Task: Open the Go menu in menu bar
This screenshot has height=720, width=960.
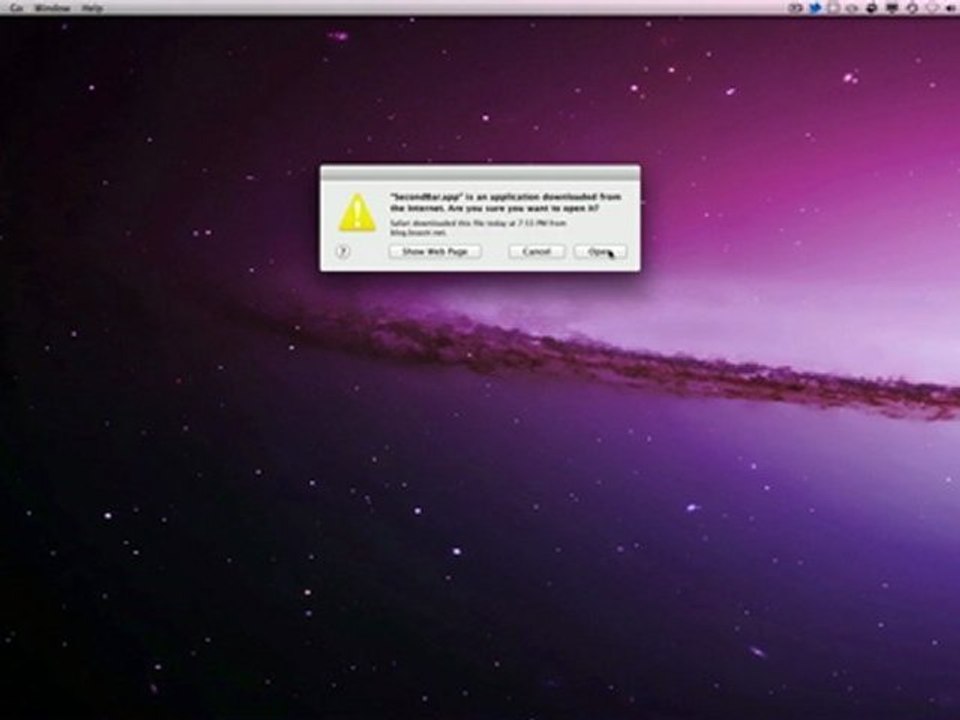Action: click(17, 8)
